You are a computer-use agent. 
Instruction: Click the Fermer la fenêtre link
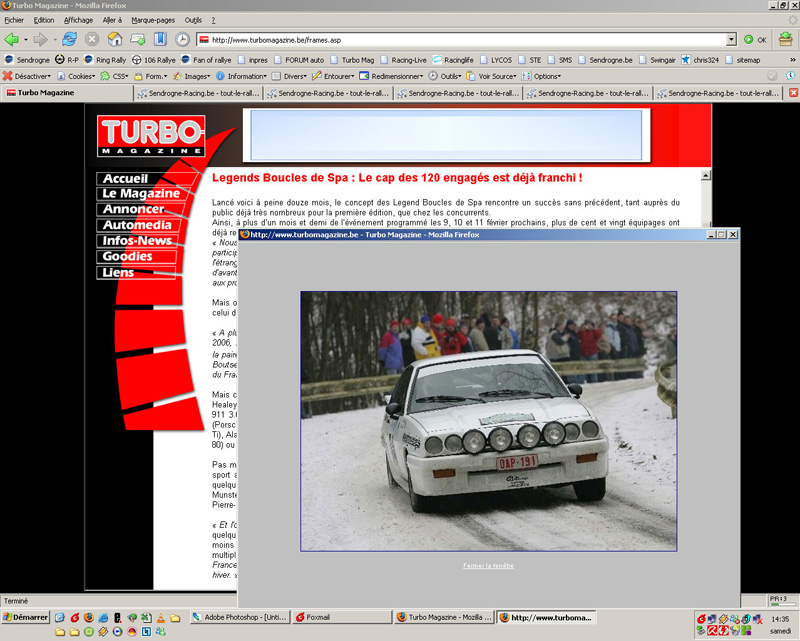[488, 565]
